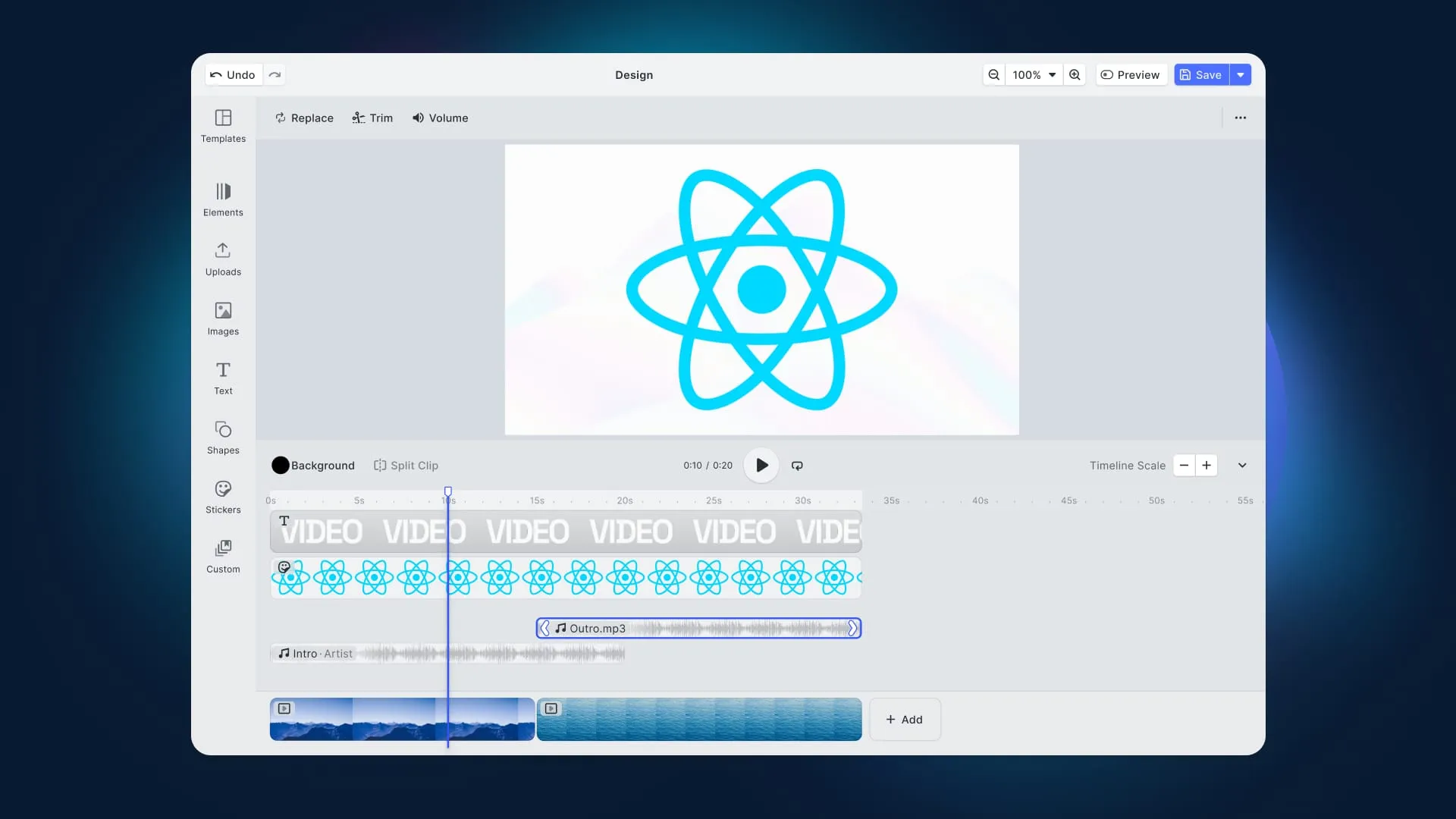Increase timeline scale with plus button

[x=1207, y=465]
